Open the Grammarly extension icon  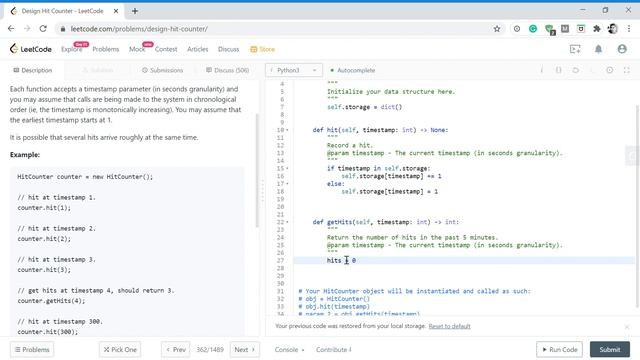pos(533,29)
